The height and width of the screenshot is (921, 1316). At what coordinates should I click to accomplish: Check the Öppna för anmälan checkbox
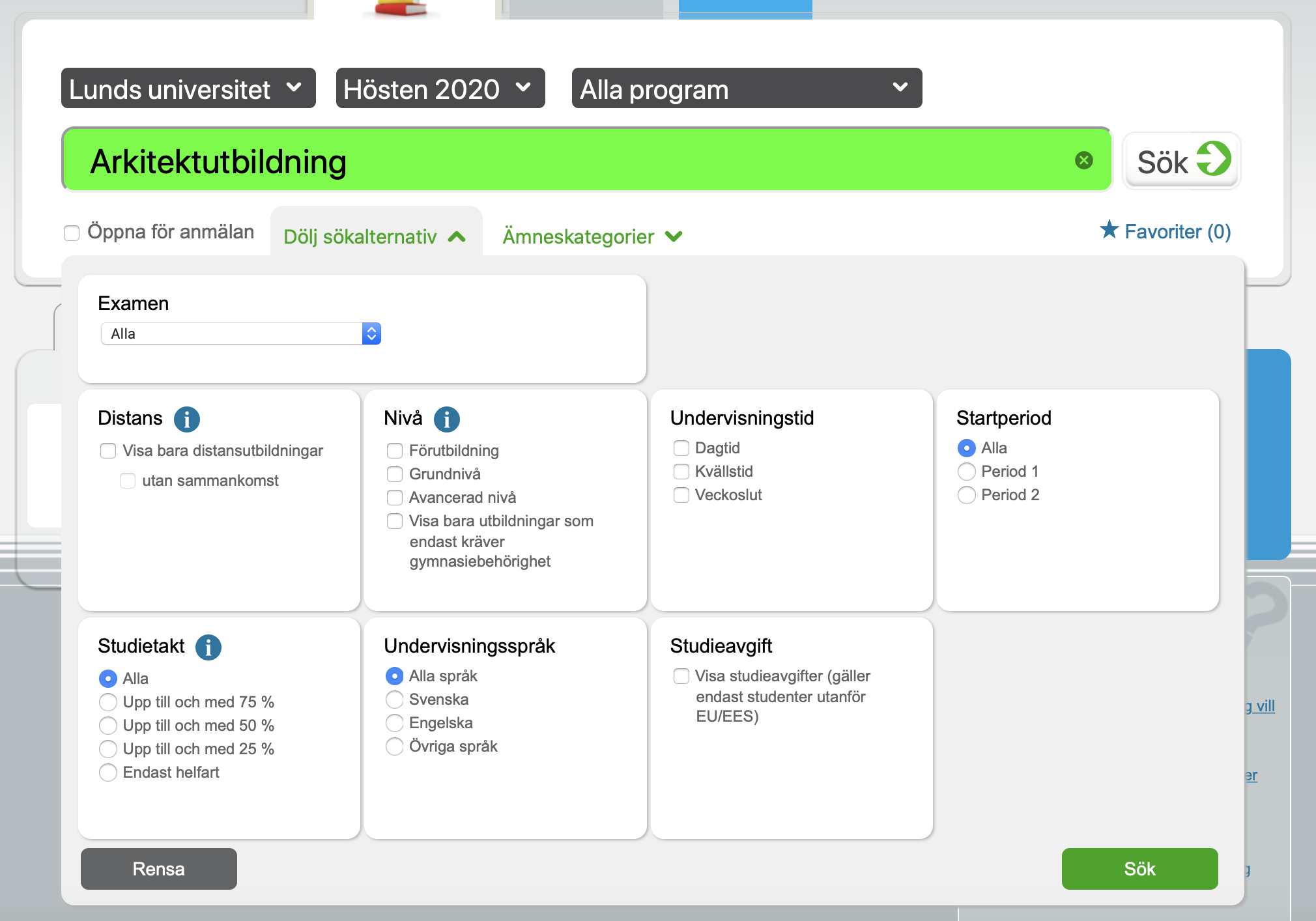pos(72,233)
